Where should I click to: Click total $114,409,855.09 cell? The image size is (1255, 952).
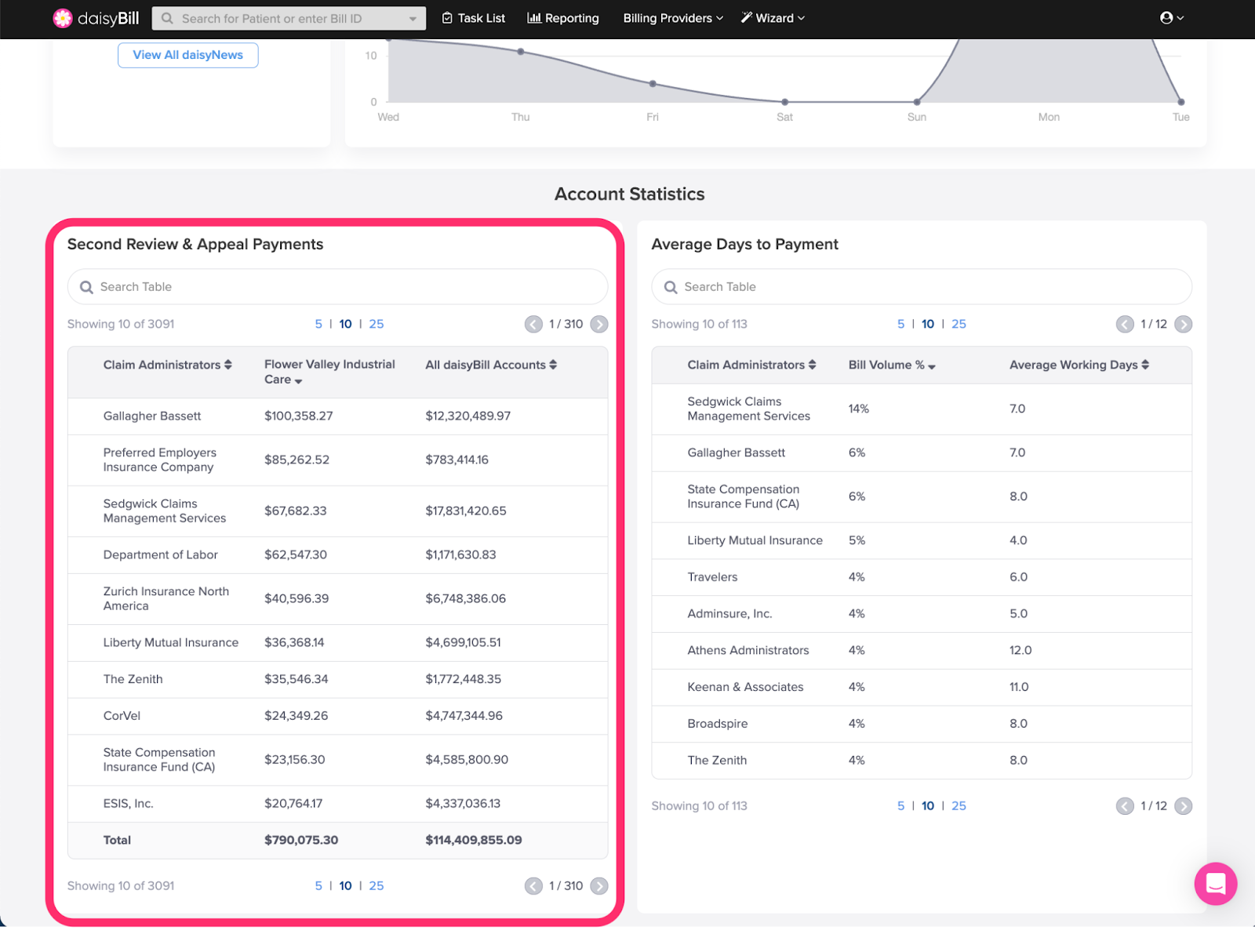coord(474,841)
